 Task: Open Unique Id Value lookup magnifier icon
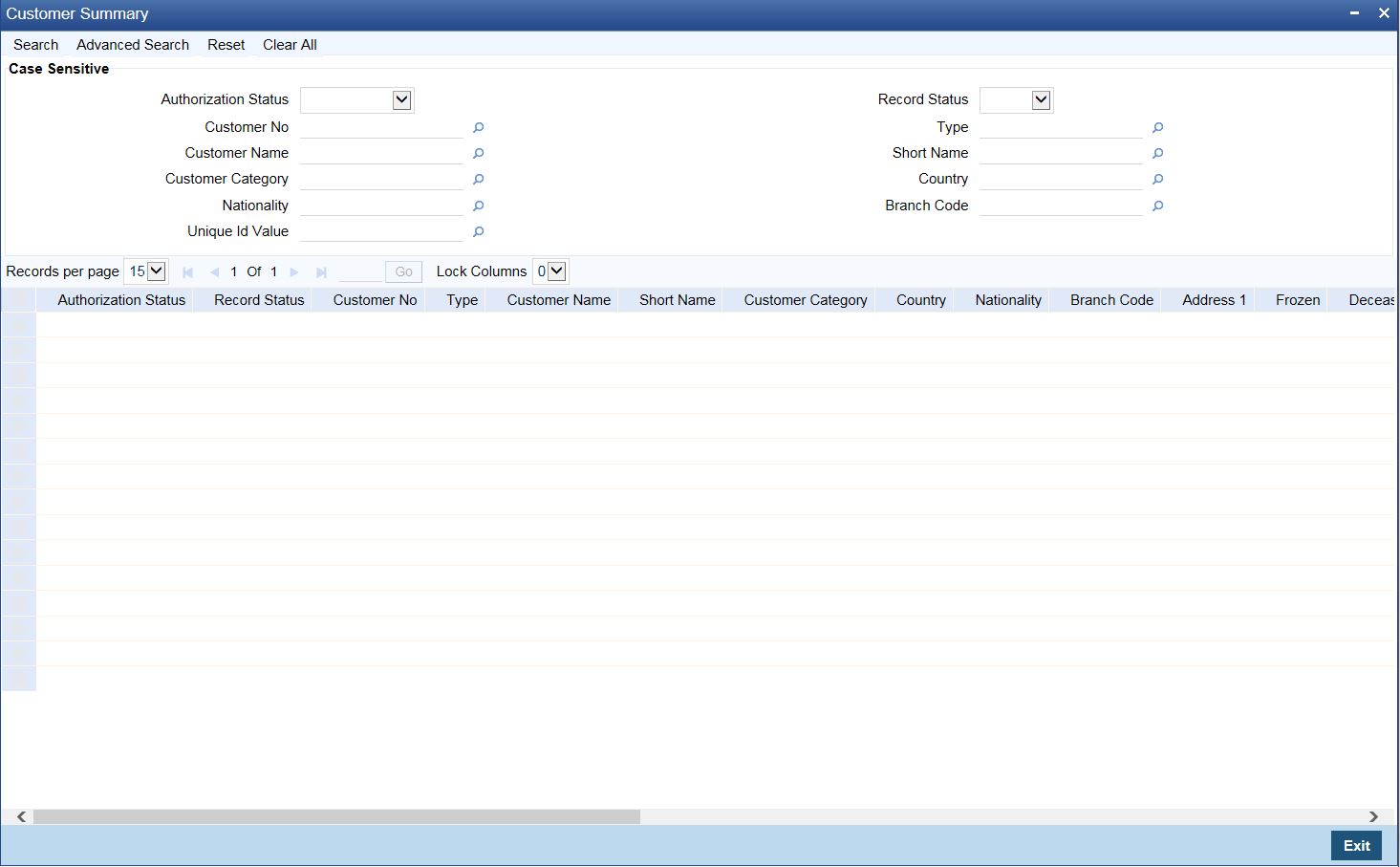pos(479,231)
